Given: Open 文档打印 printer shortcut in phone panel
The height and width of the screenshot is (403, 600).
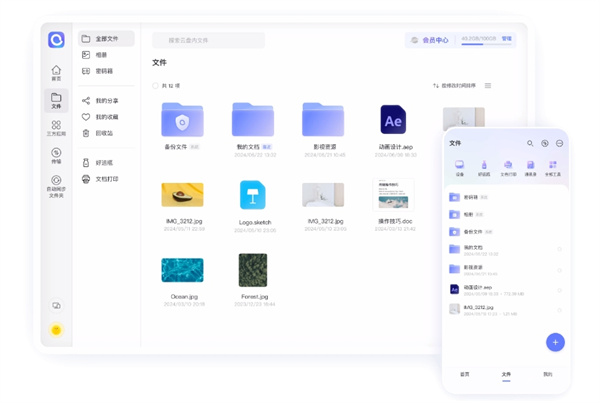Looking at the screenshot, I should (x=508, y=168).
